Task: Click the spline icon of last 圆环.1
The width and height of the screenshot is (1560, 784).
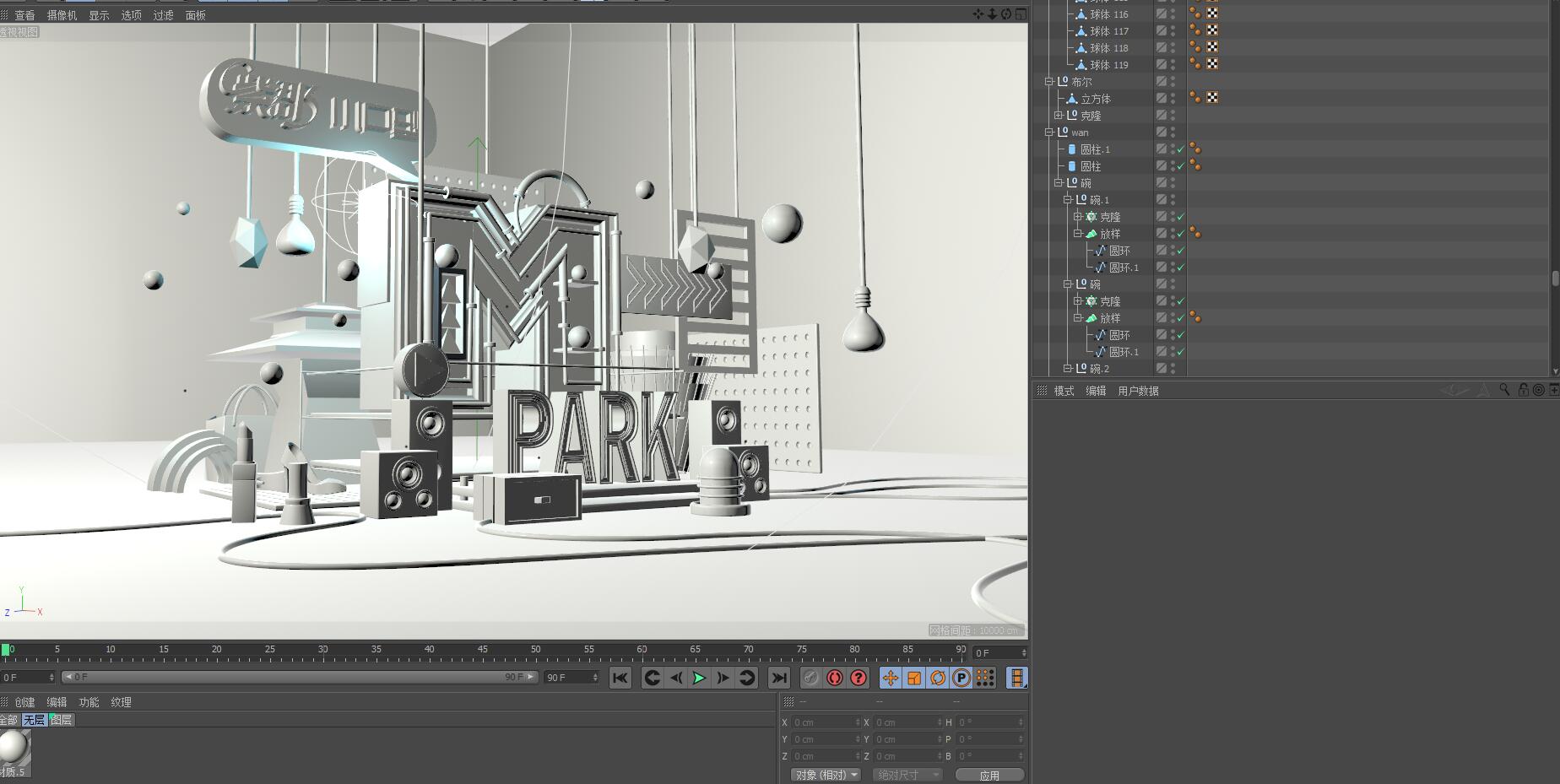Action: click(1100, 352)
